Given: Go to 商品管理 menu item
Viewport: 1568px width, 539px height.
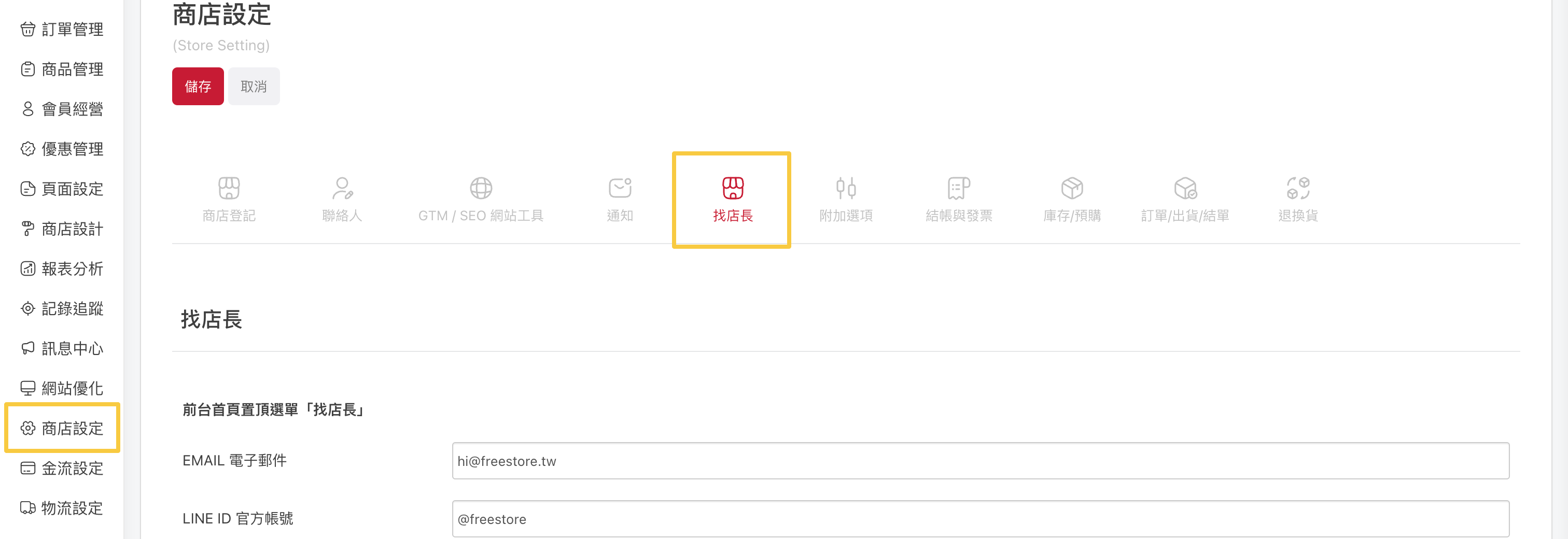Looking at the screenshot, I should (73, 69).
